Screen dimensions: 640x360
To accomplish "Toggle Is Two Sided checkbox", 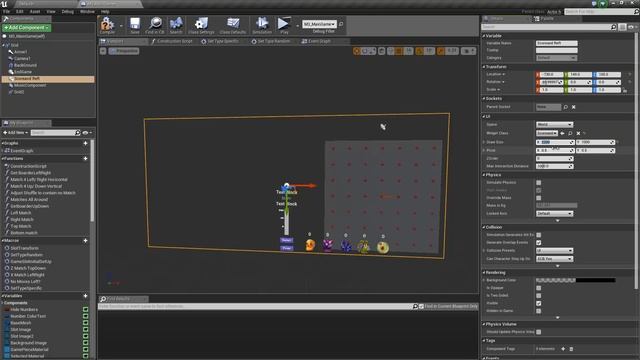I will click(539, 296).
